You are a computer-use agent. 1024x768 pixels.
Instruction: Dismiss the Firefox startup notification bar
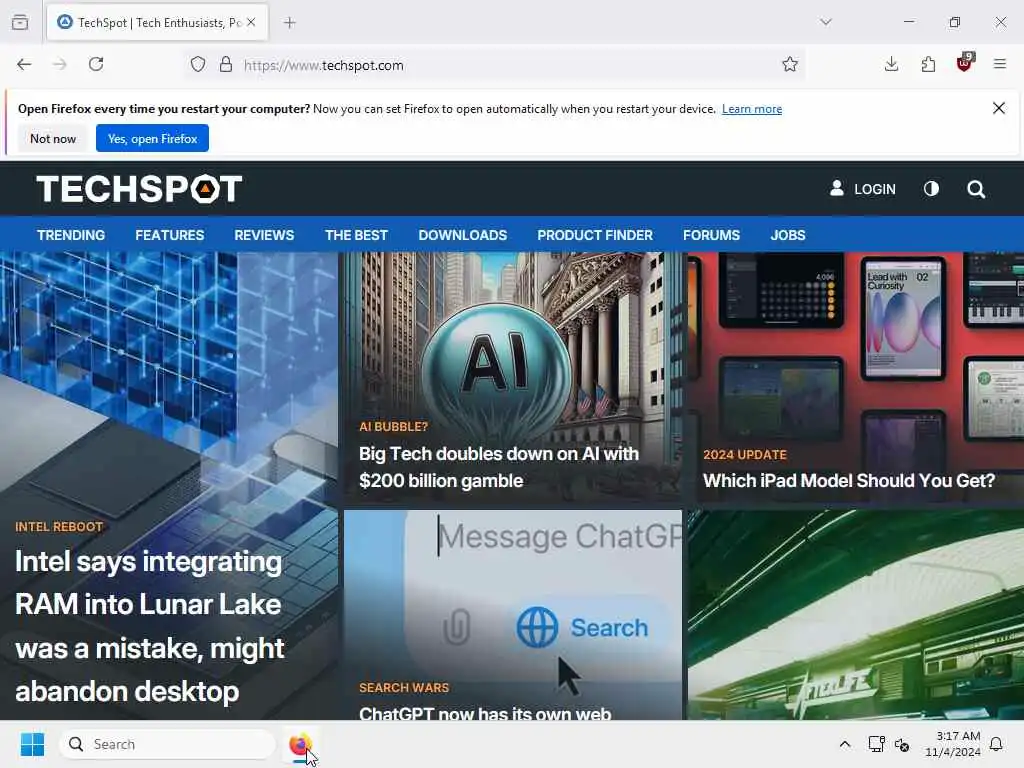(999, 108)
